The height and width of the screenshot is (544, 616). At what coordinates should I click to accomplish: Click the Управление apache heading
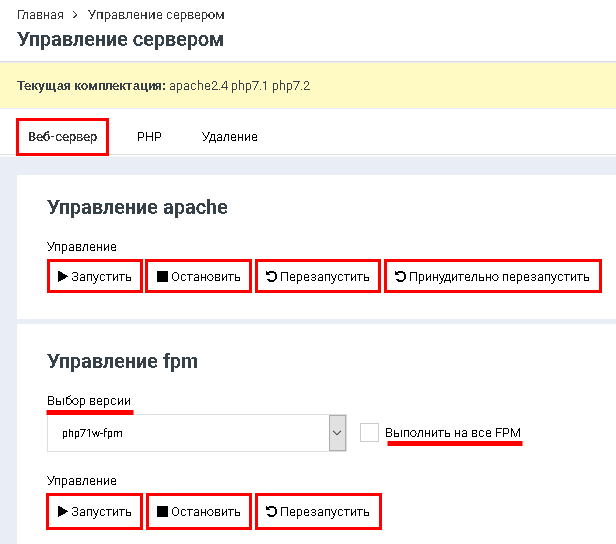click(x=137, y=207)
